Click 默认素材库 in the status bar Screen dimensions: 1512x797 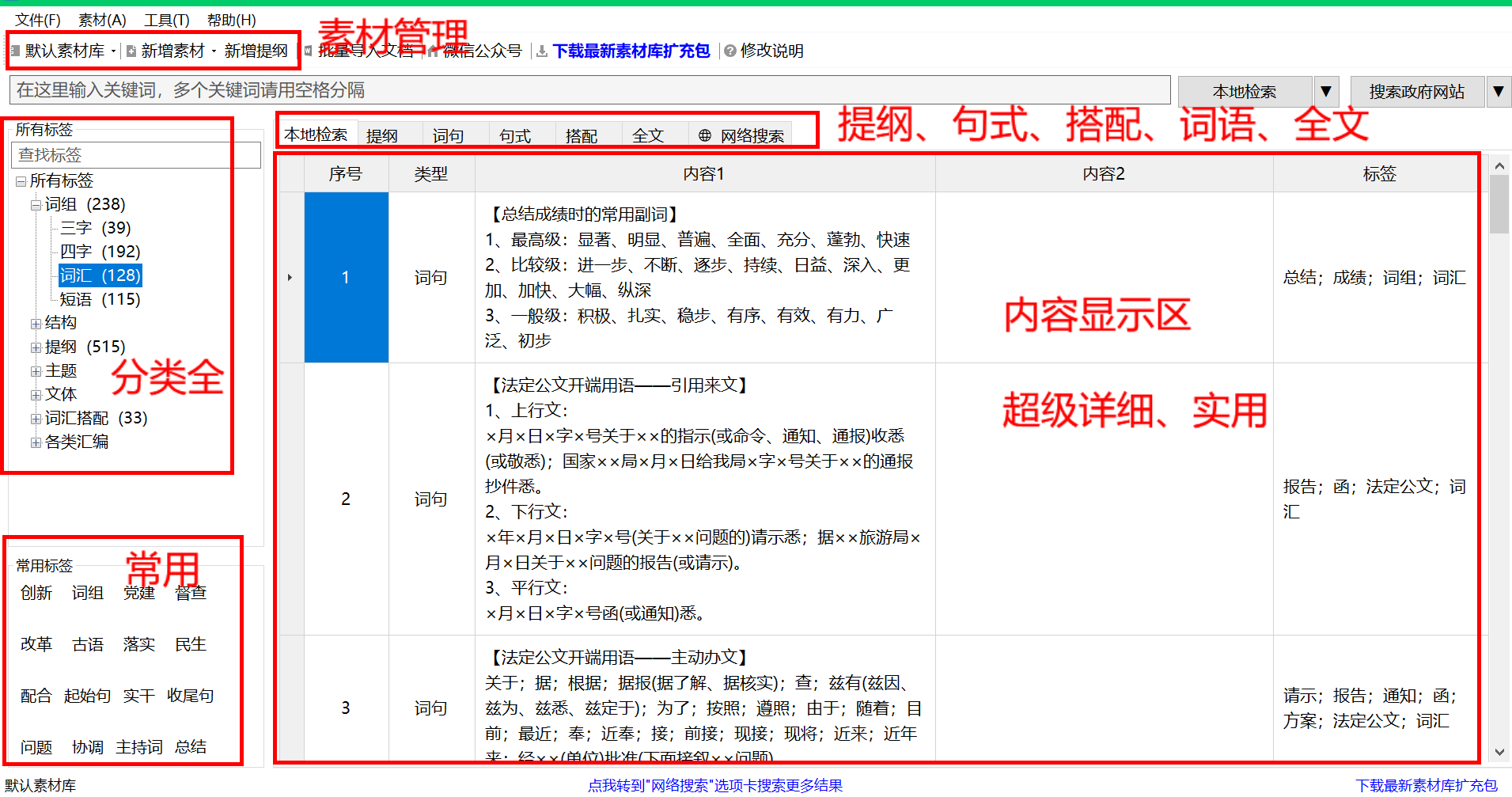click(x=40, y=785)
